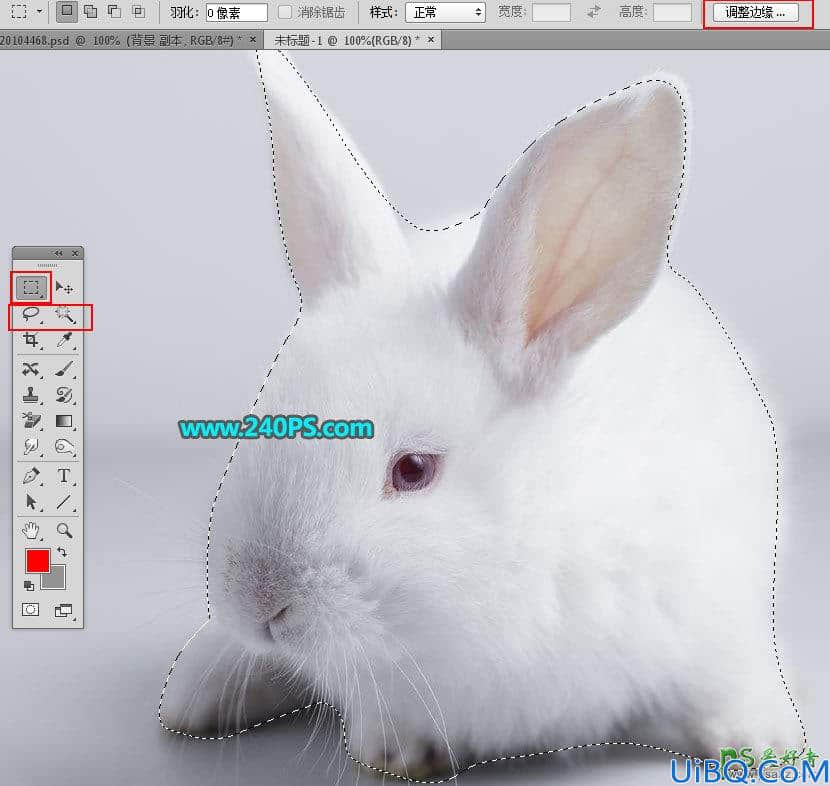Open marquee tool preset picker dropdown arrow
The width and height of the screenshot is (830, 786).
pos(40,11)
